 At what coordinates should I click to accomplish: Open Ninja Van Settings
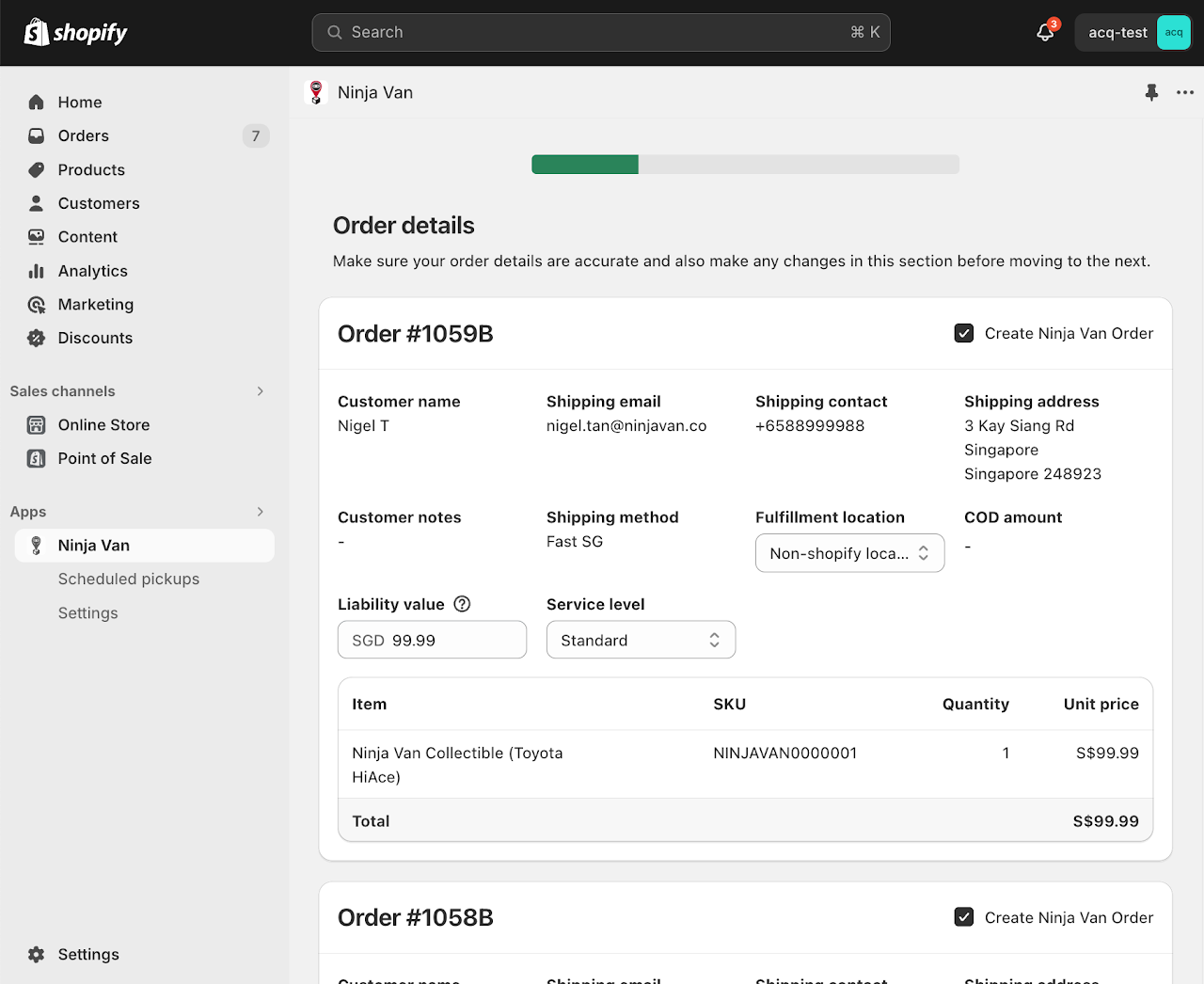[x=87, y=612]
